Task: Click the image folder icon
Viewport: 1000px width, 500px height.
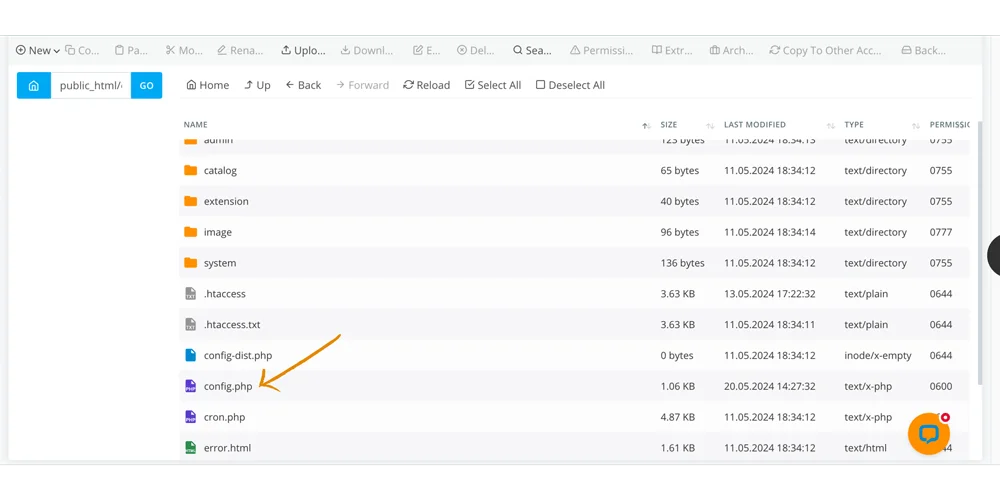Action: tap(190, 232)
